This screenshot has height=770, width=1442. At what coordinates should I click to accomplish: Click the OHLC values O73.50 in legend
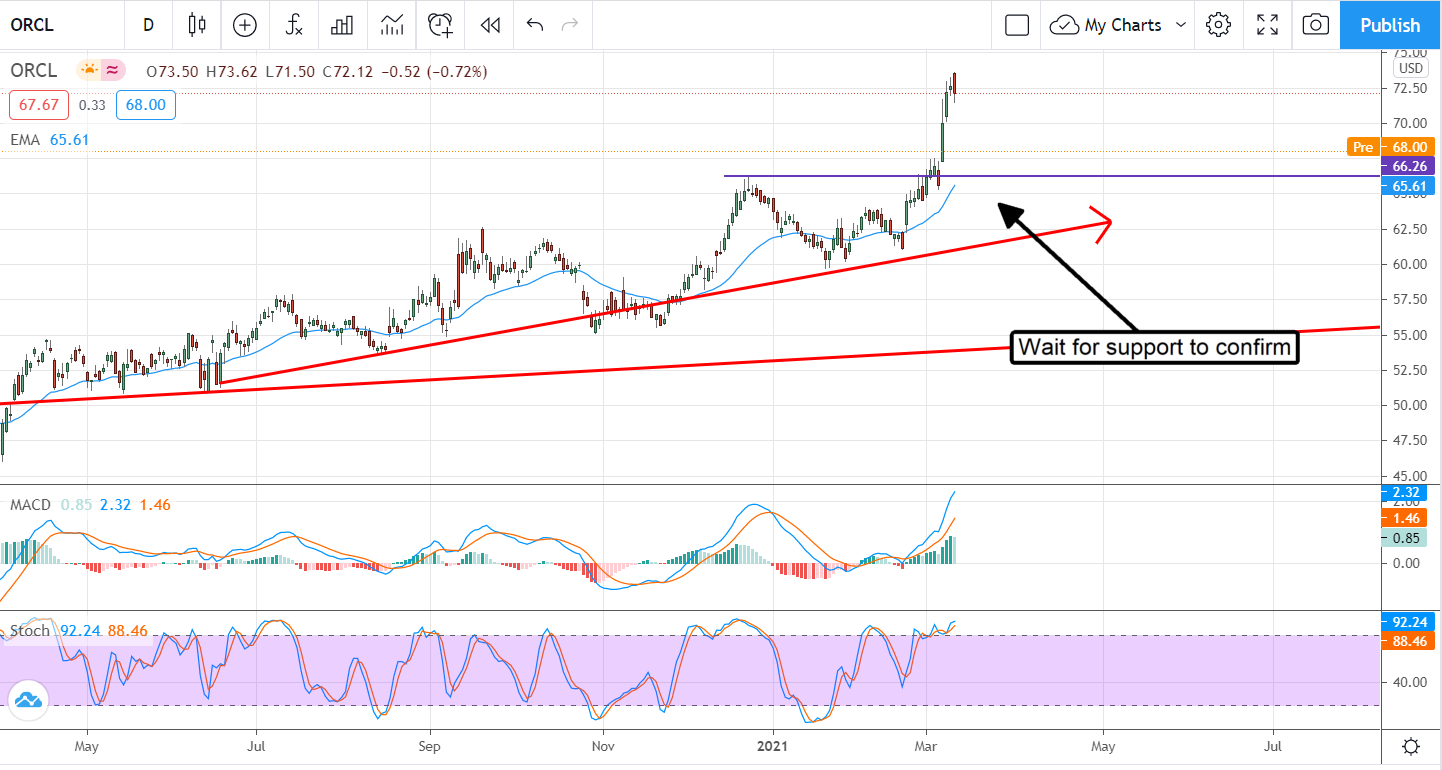click(x=171, y=72)
